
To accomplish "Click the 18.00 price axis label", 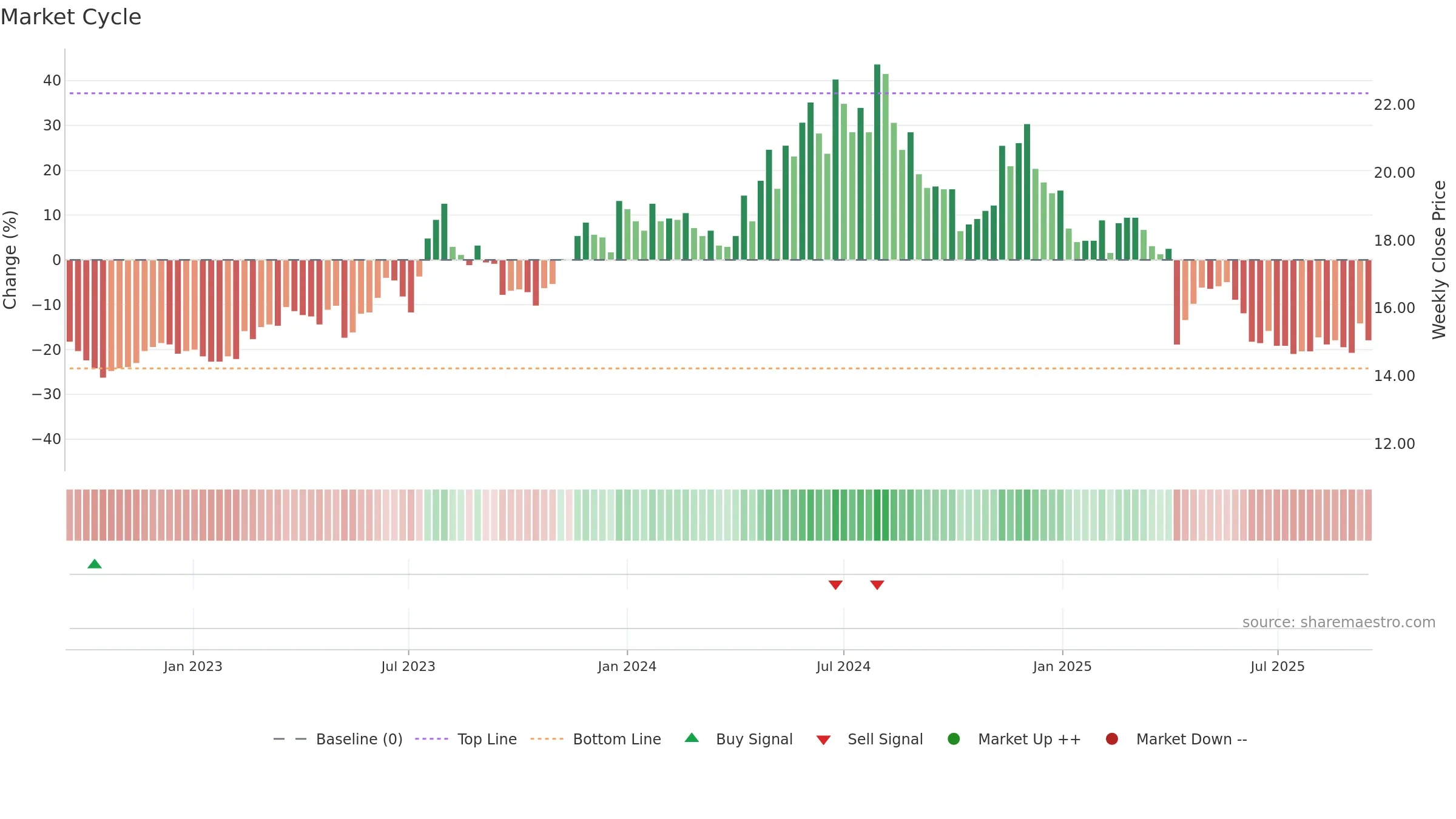I will coord(1394,241).
